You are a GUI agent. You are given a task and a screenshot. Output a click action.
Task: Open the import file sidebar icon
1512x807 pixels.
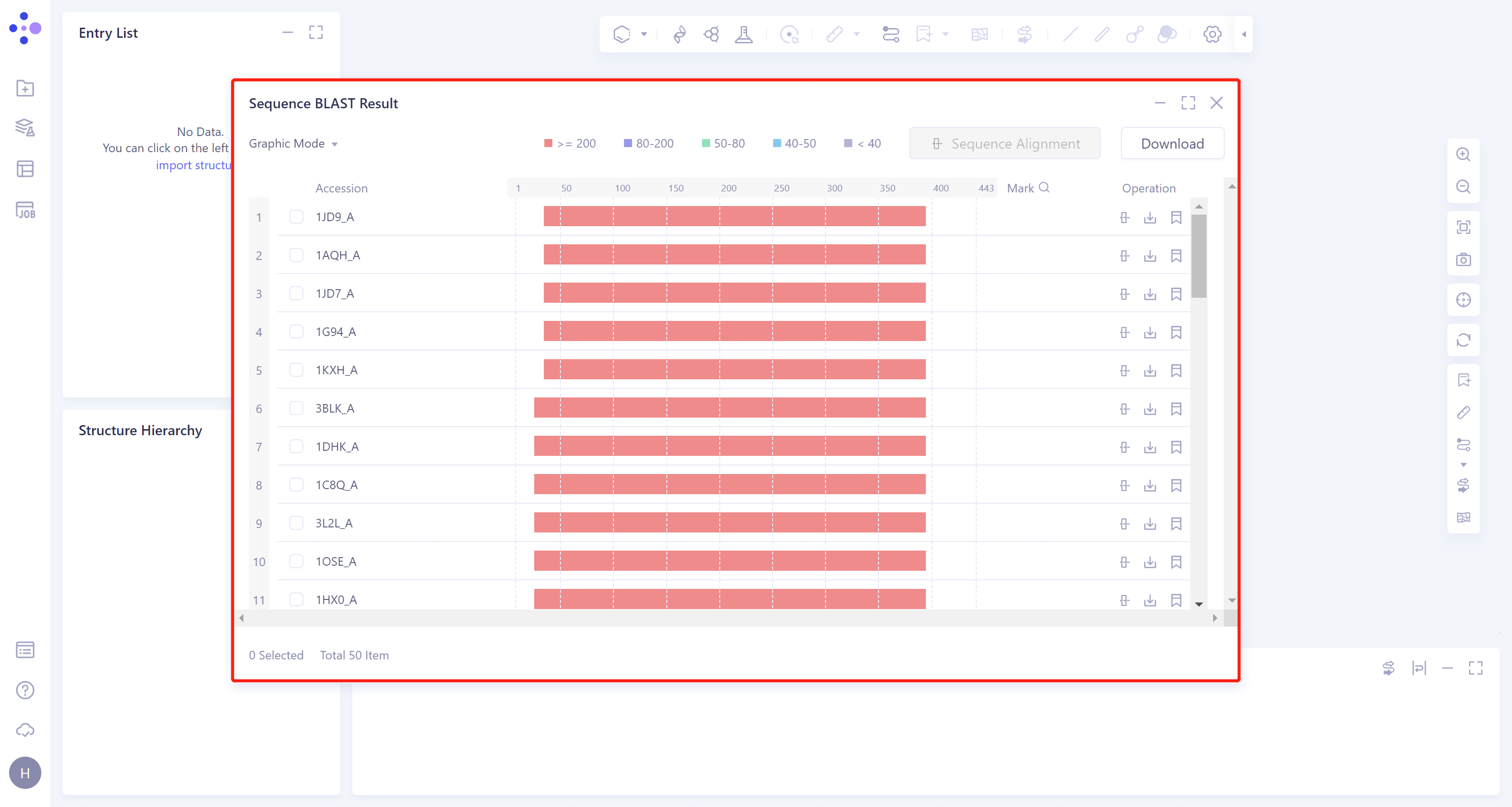click(x=25, y=89)
